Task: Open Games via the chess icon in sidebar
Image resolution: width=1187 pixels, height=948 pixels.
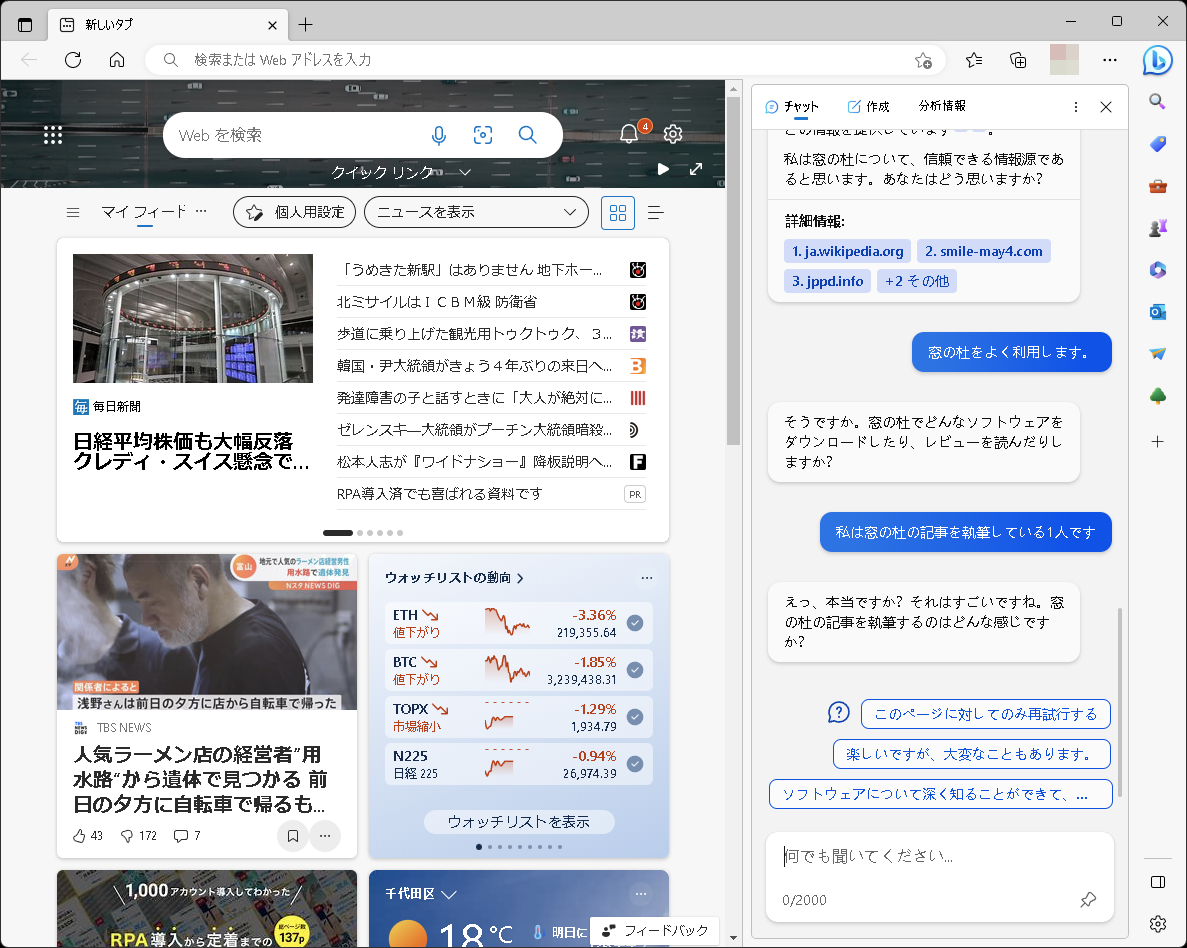Action: (1157, 227)
